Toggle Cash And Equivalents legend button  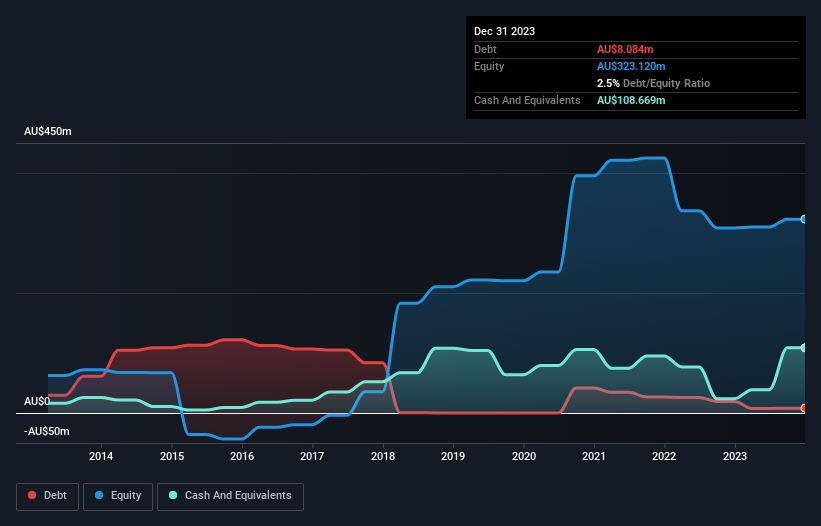click(230, 496)
